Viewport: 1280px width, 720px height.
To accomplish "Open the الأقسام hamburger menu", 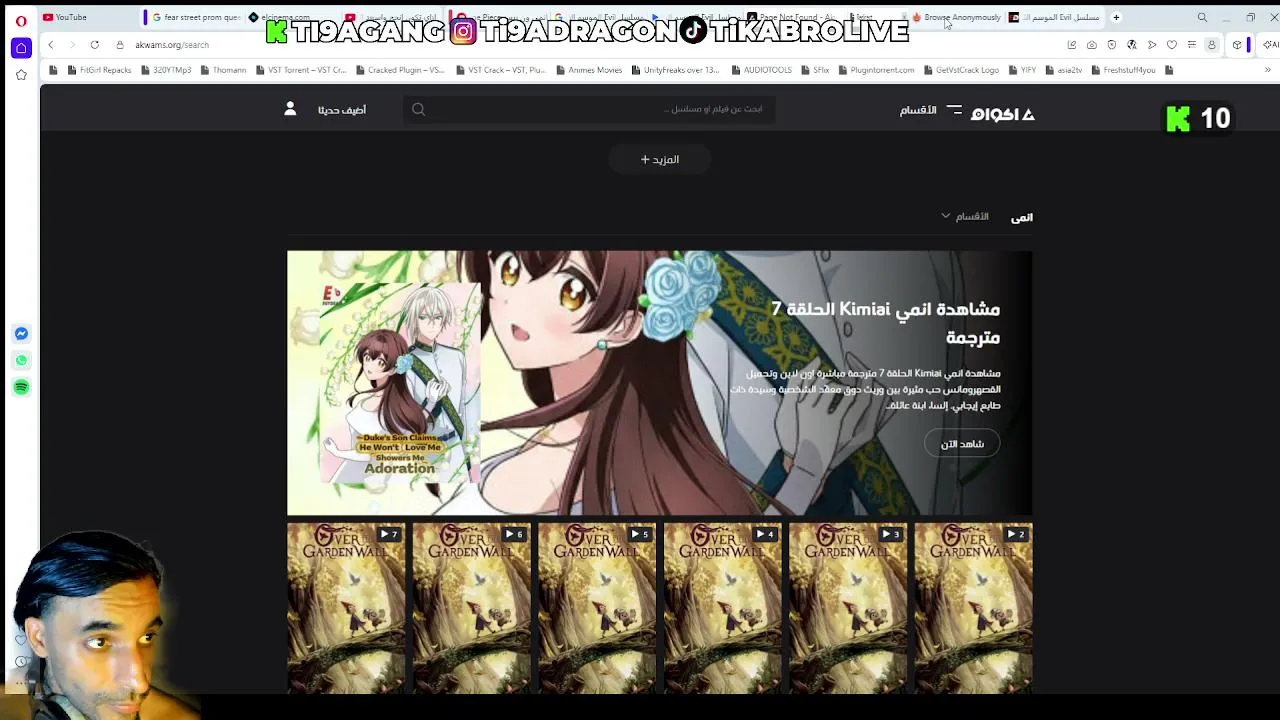I will pos(929,110).
